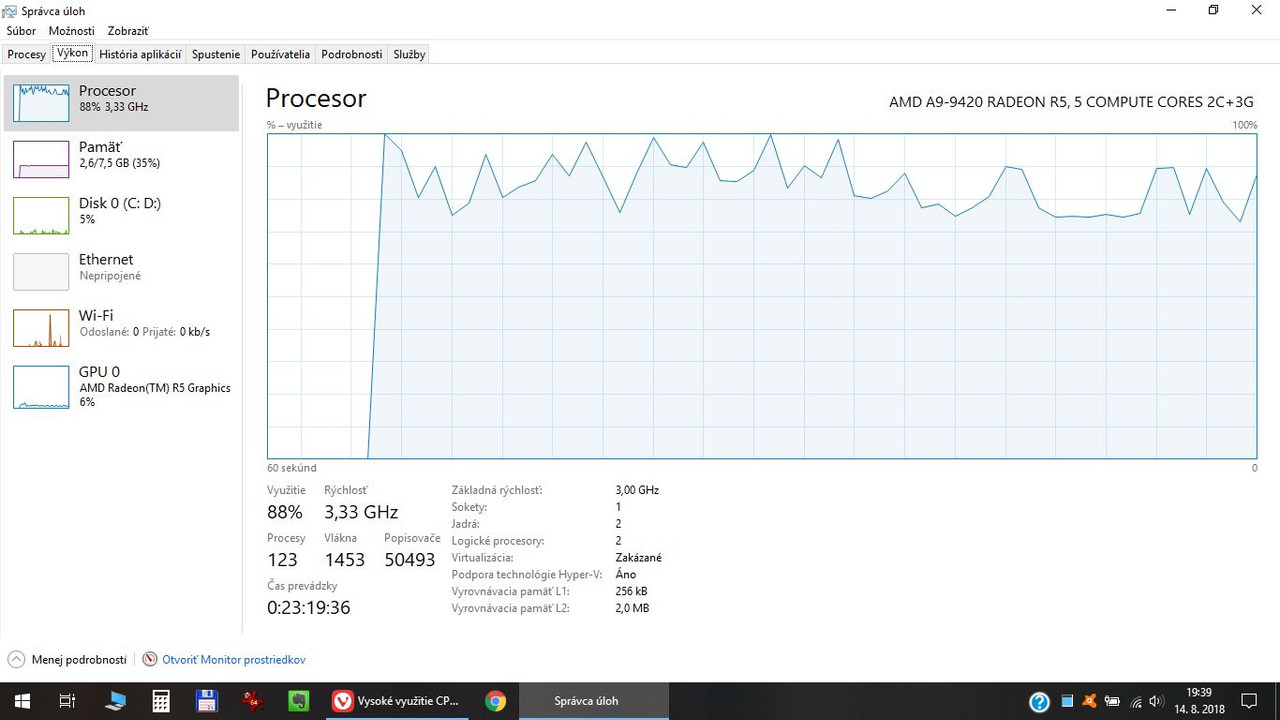Click the Virtualizácia value Zakázané
Viewport: 1280px width, 720px height.
pos(639,558)
